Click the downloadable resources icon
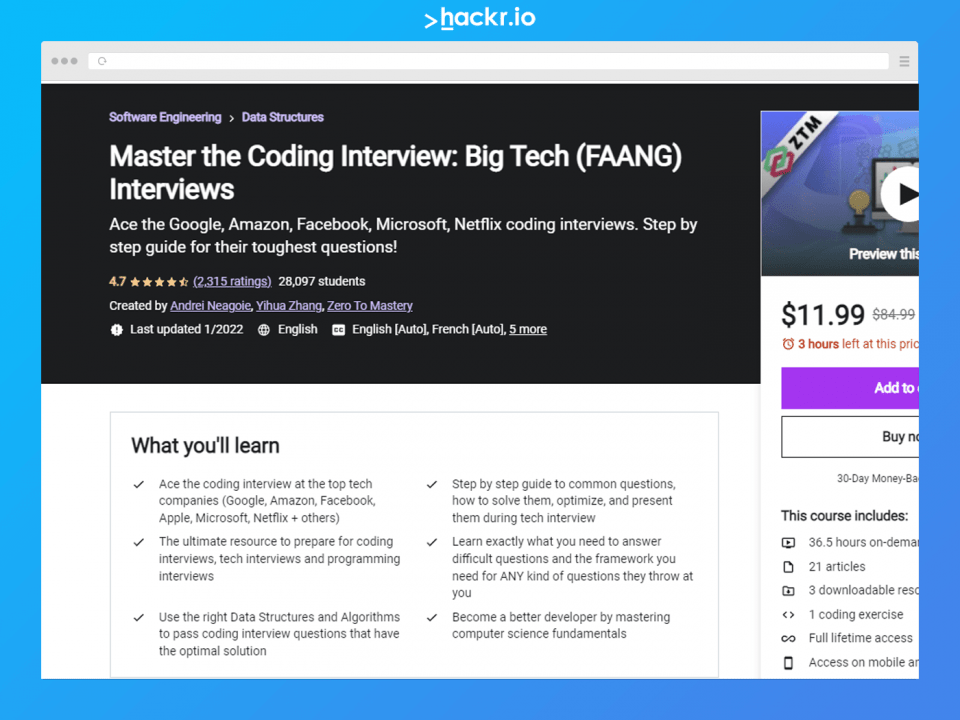 pyautogui.click(x=789, y=591)
